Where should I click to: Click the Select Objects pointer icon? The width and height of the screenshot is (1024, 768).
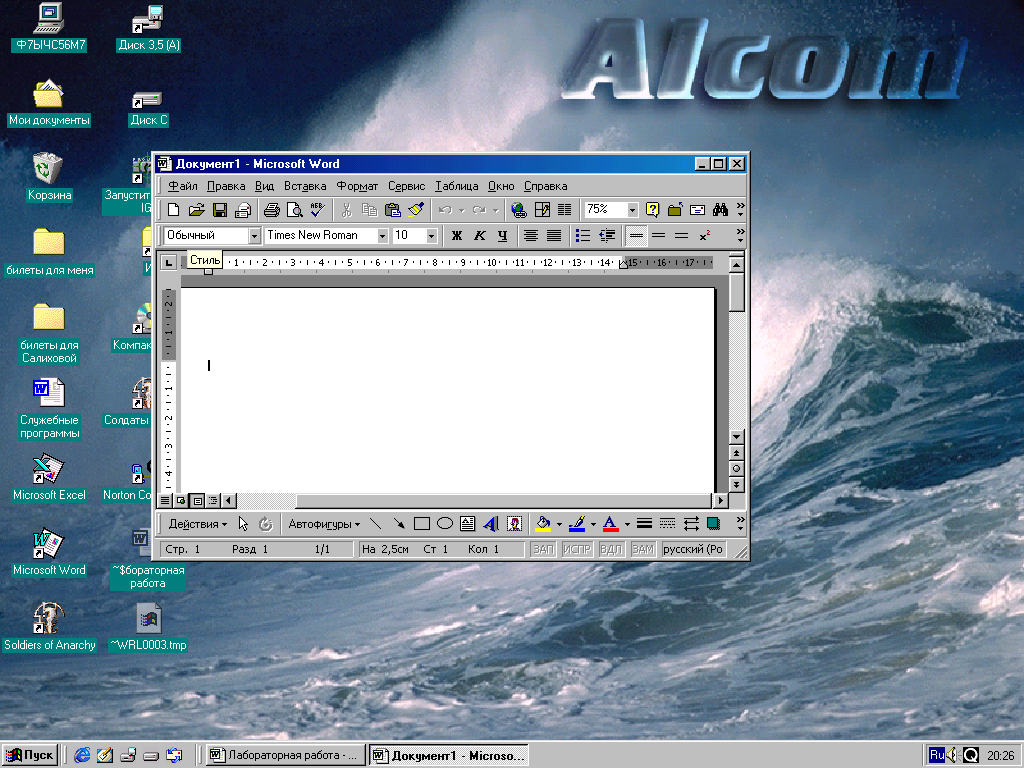pyautogui.click(x=243, y=524)
